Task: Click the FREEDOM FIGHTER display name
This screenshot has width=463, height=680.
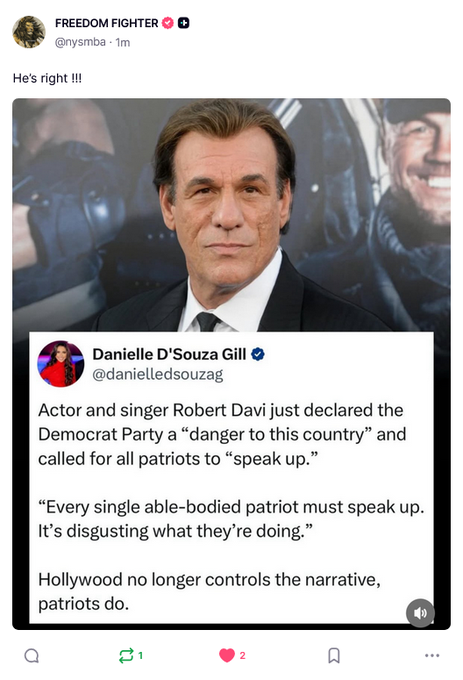Action: [107, 23]
